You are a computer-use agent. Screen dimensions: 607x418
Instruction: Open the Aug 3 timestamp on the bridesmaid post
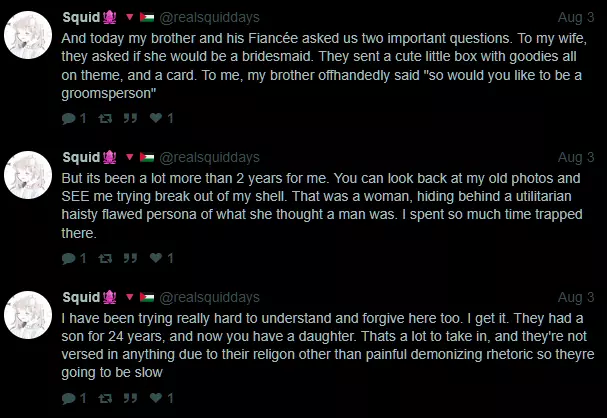(x=576, y=17)
